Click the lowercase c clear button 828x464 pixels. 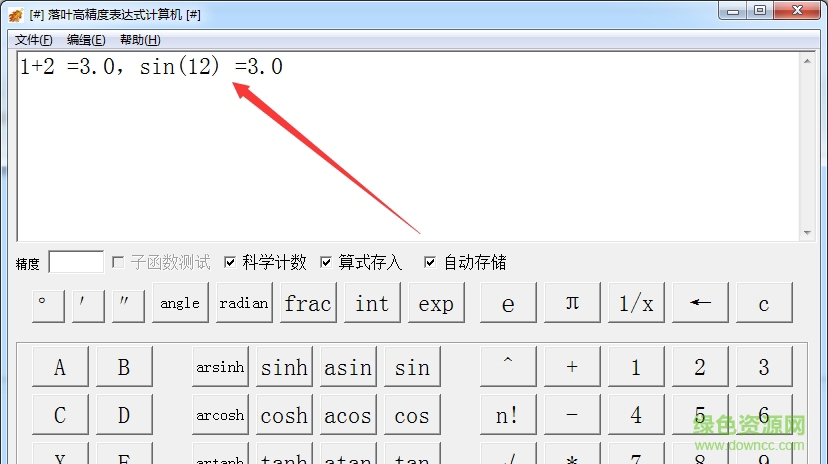[x=764, y=303]
